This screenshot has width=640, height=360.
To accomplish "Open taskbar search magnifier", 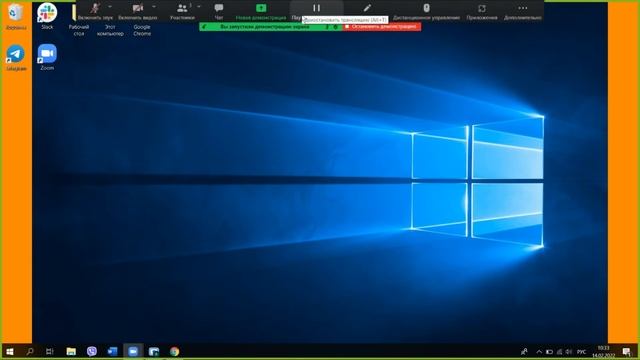I will [30, 351].
